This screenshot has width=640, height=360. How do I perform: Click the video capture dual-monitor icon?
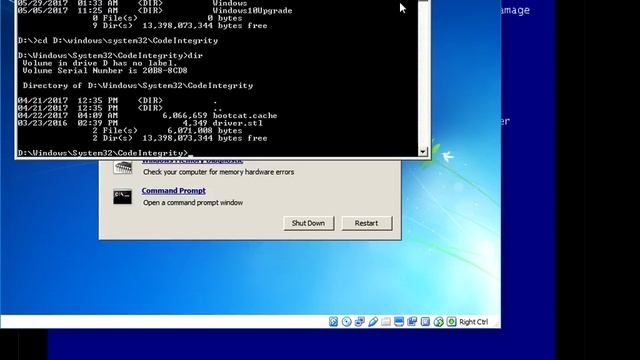(x=412, y=322)
